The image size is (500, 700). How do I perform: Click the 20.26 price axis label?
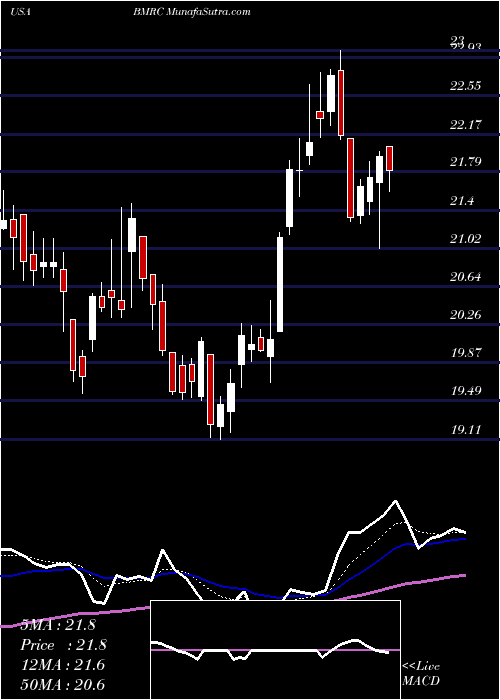(466, 315)
